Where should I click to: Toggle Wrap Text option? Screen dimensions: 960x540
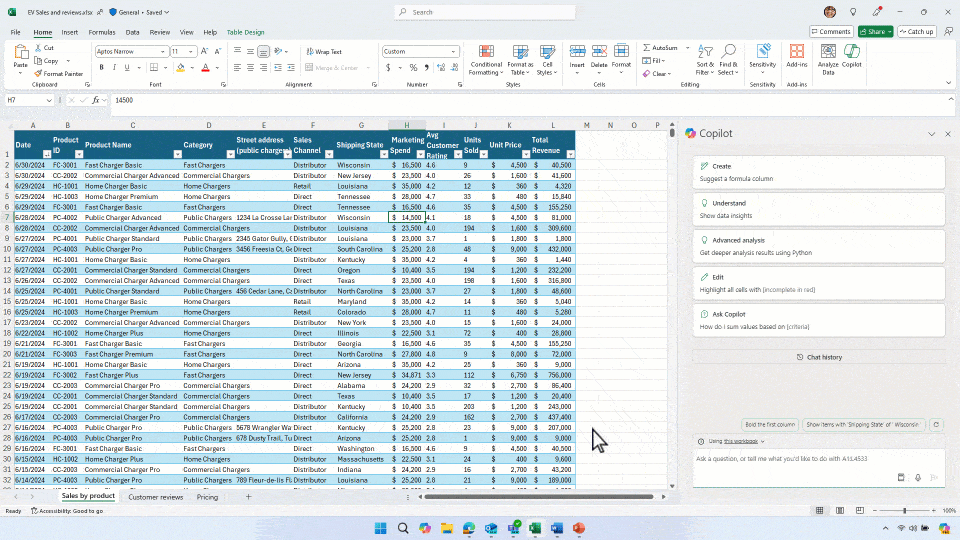coord(324,52)
